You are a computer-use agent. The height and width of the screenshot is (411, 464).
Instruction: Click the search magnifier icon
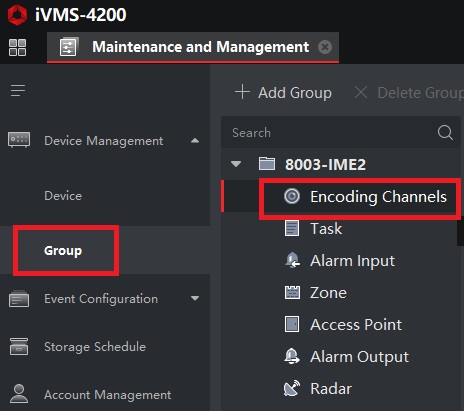pyautogui.click(x=445, y=132)
